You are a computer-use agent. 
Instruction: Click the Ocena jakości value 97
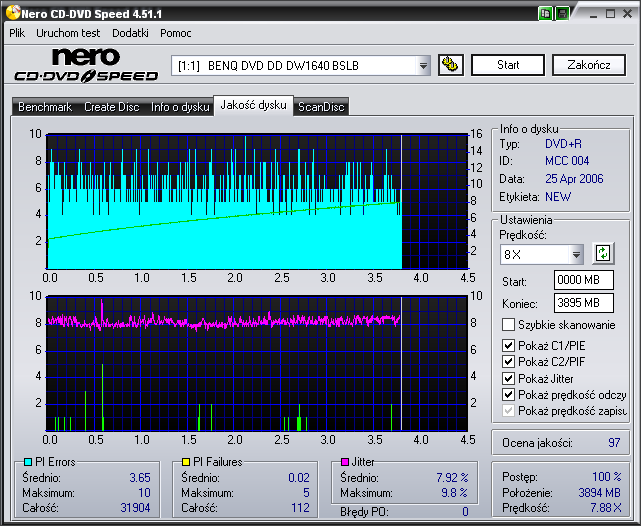click(x=614, y=443)
